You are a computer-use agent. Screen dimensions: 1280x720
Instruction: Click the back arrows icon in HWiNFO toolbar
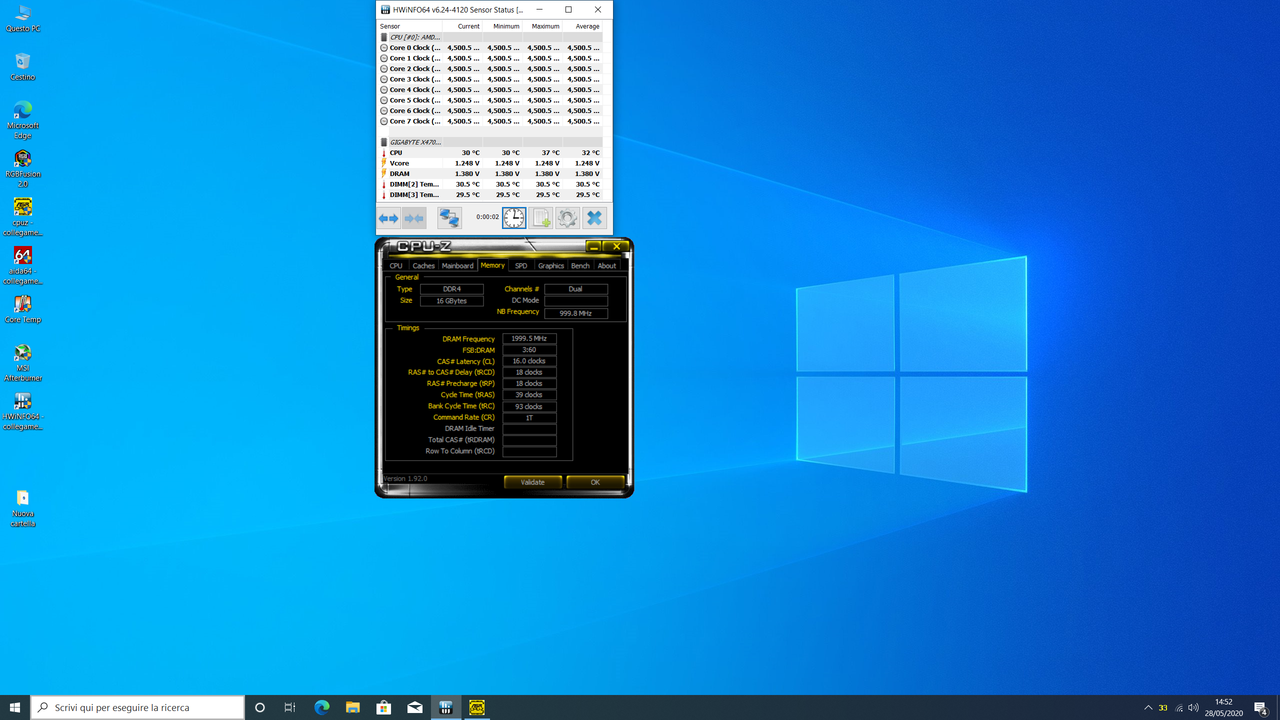388,218
